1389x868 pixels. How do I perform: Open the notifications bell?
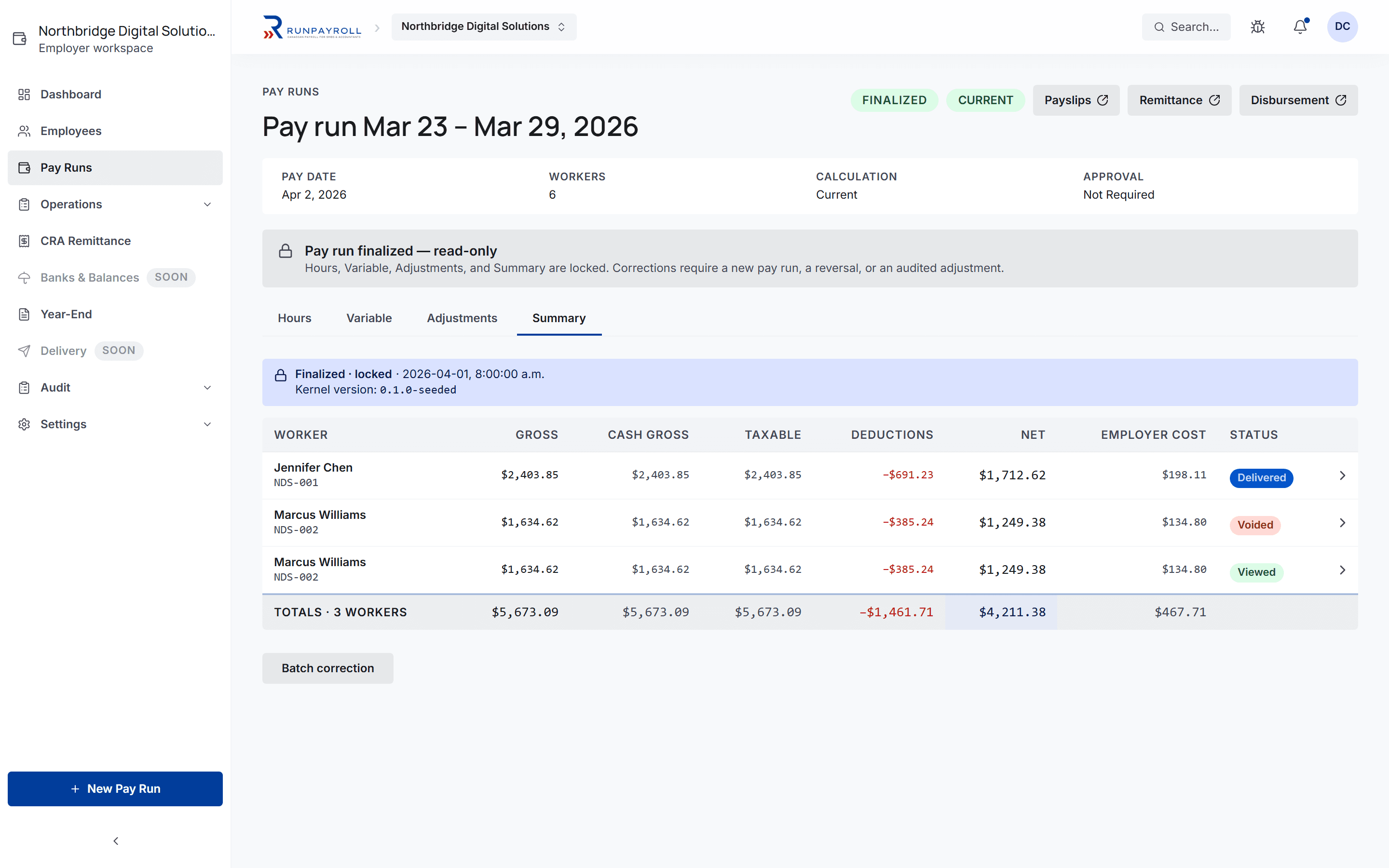[1300, 27]
